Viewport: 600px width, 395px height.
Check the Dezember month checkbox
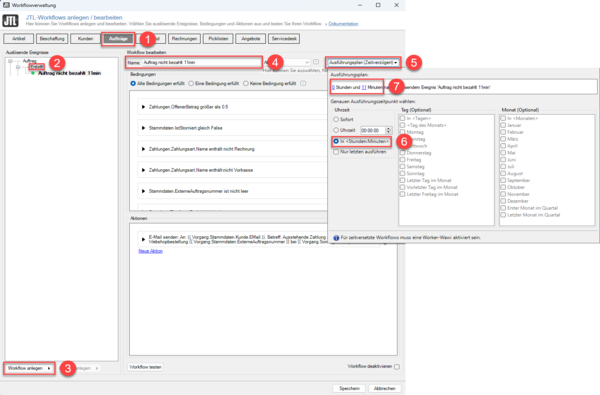click(503, 201)
